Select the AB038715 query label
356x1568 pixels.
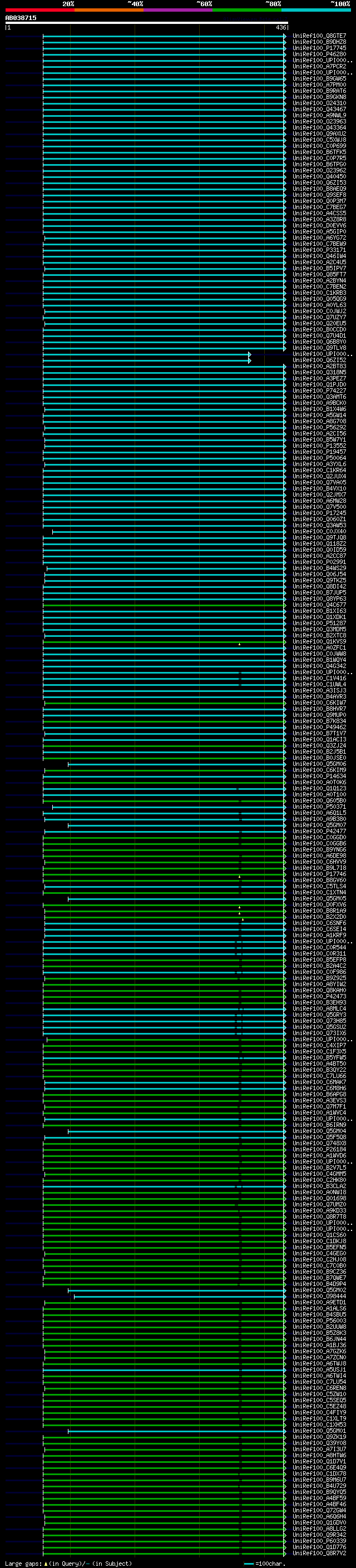[x=21, y=18]
